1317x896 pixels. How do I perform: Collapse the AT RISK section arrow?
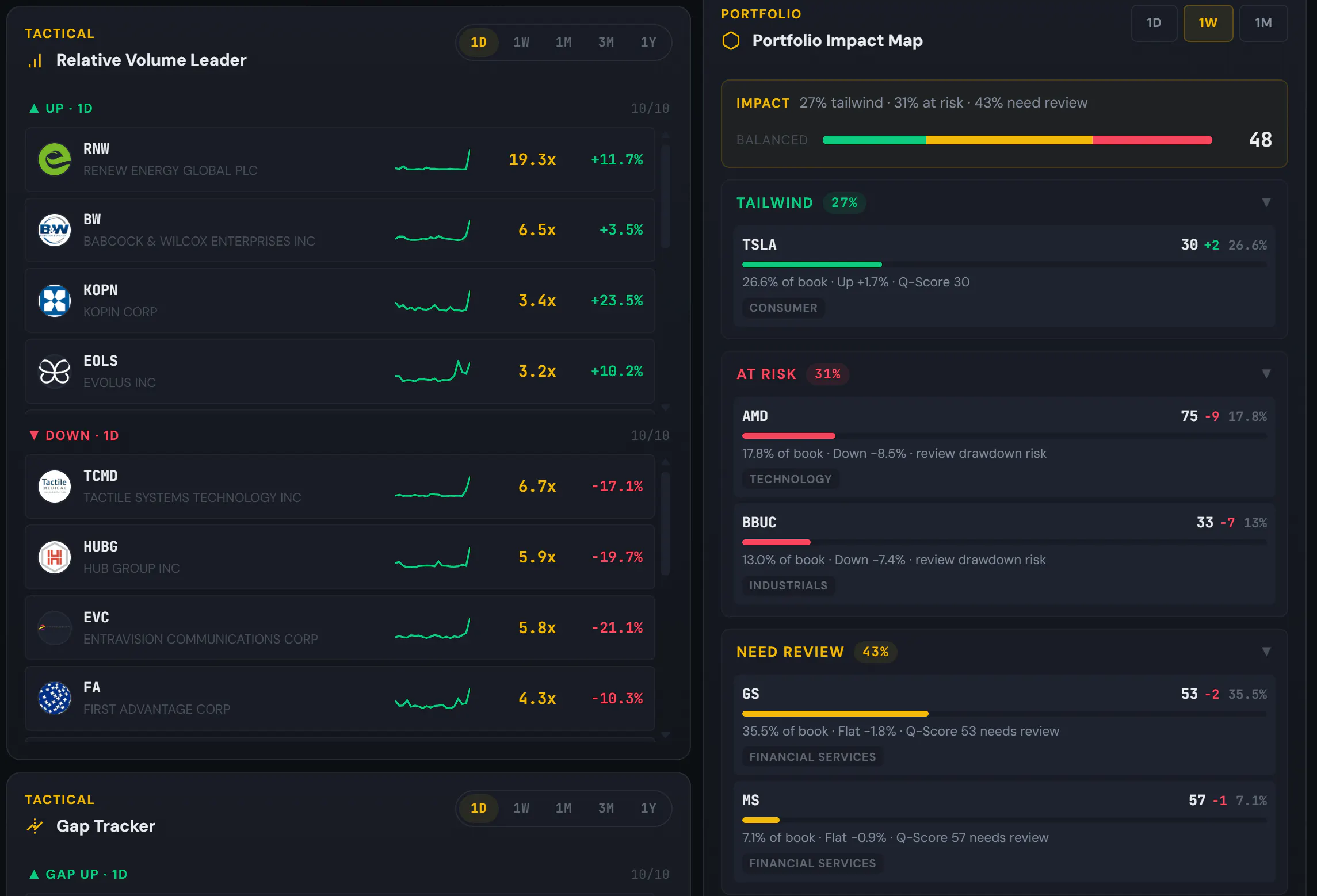click(1266, 374)
